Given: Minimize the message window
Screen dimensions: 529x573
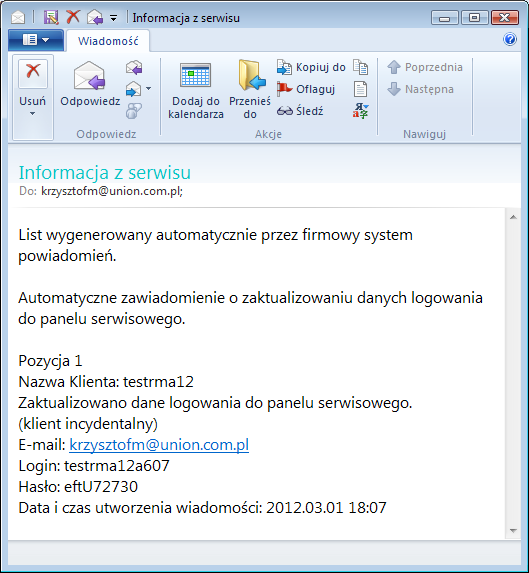Looking at the screenshot, I should tap(445, 18).
